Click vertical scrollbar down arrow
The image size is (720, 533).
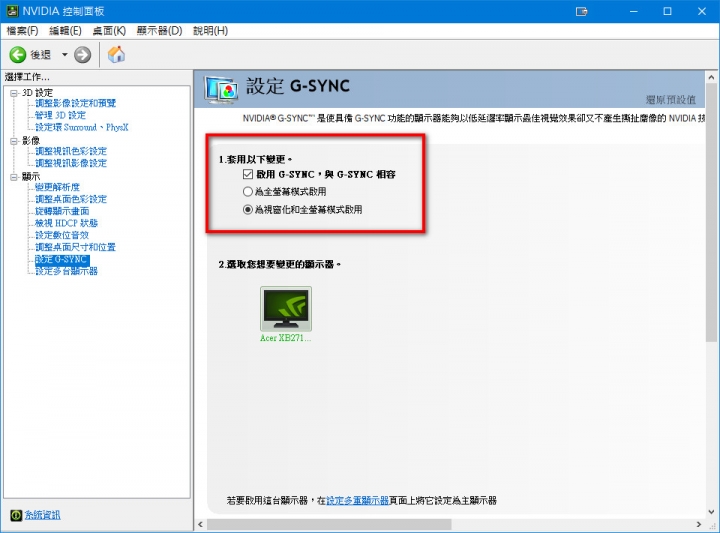[711, 511]
